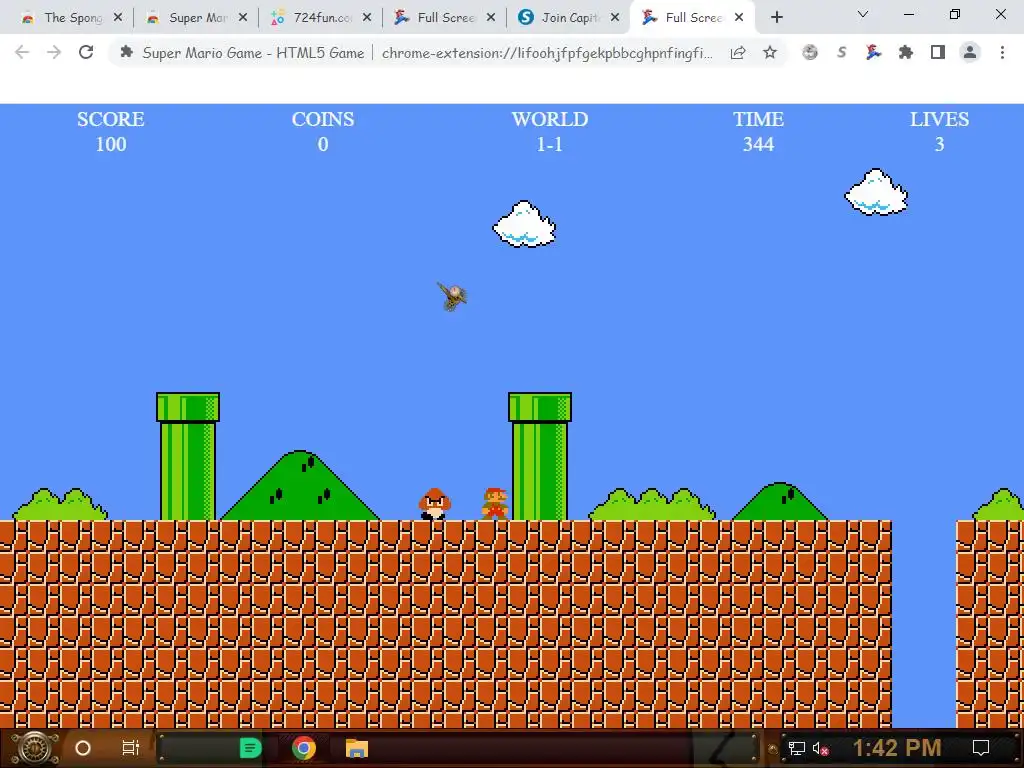Minimize the Chrome window
The image size is (1024, 768).
click(x=908, y=14)
